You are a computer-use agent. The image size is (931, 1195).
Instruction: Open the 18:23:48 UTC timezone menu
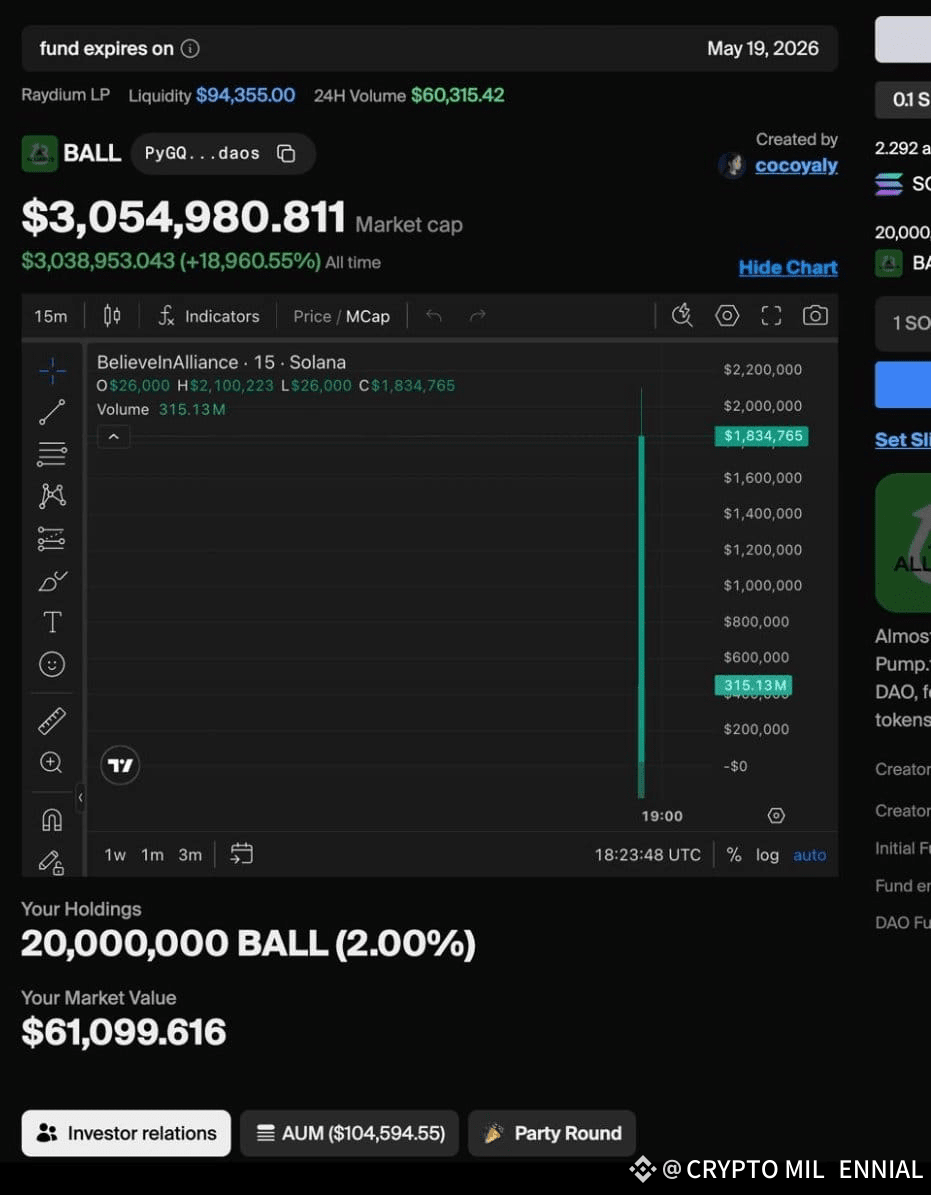click(648, 855)
